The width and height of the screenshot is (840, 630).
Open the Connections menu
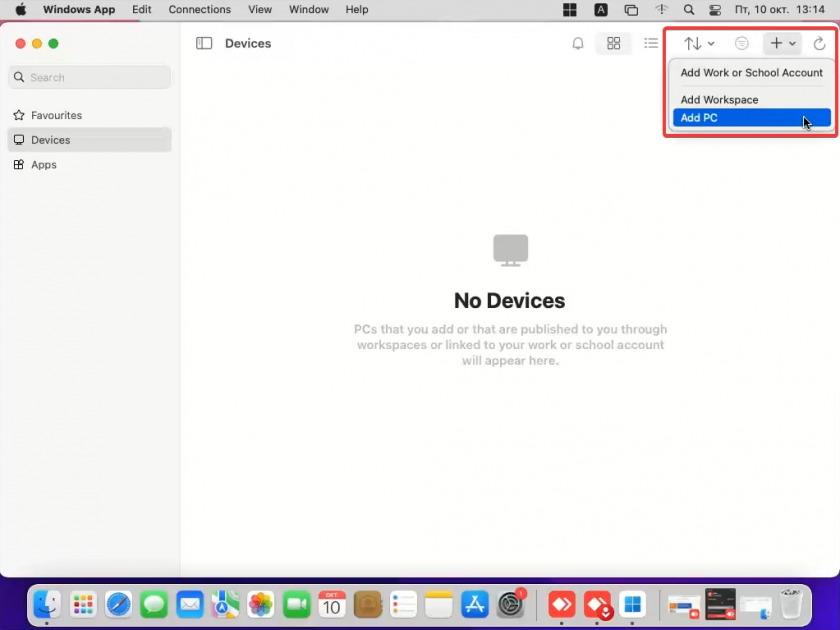coord(199,10)
